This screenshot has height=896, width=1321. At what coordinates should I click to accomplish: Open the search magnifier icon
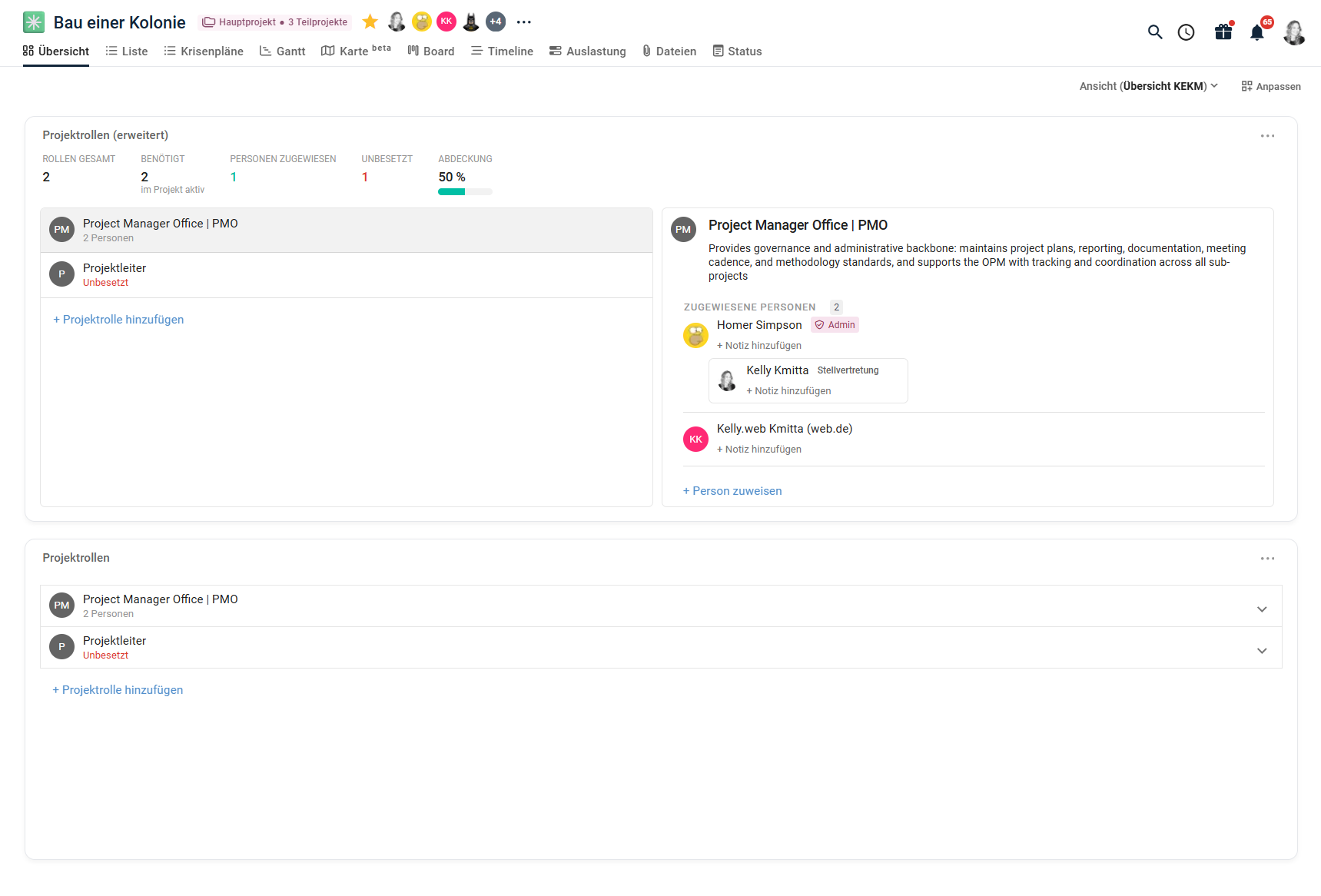1155,32
